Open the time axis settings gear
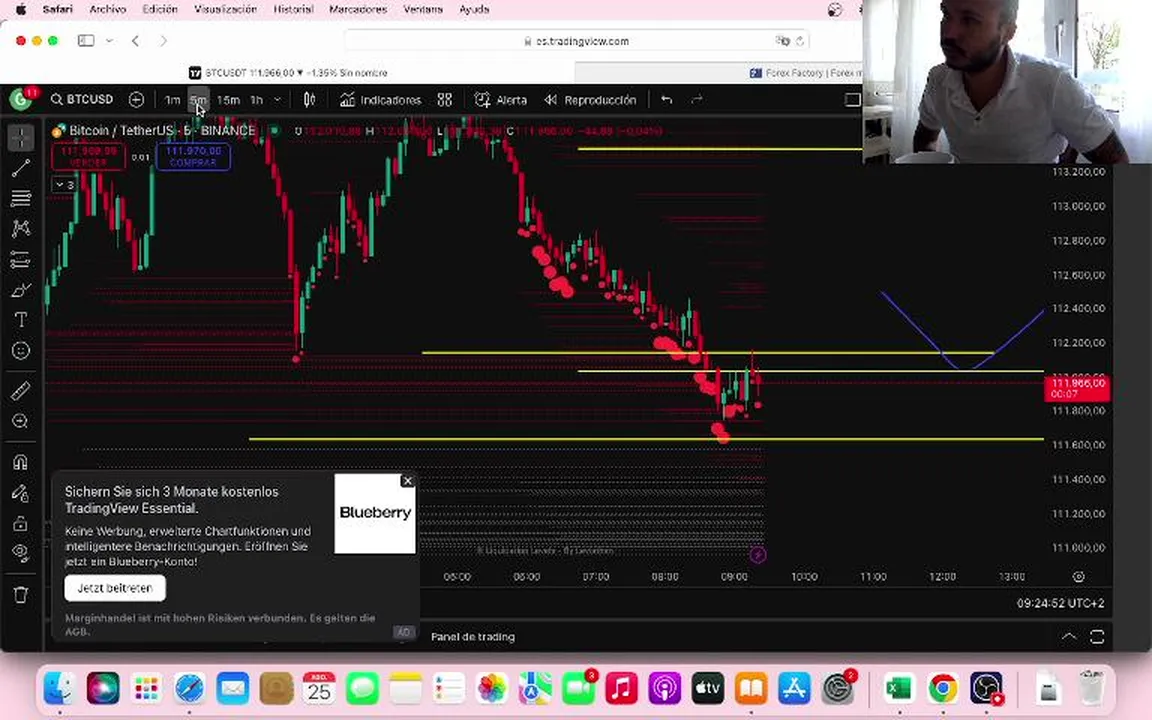 pos(1079,577)
